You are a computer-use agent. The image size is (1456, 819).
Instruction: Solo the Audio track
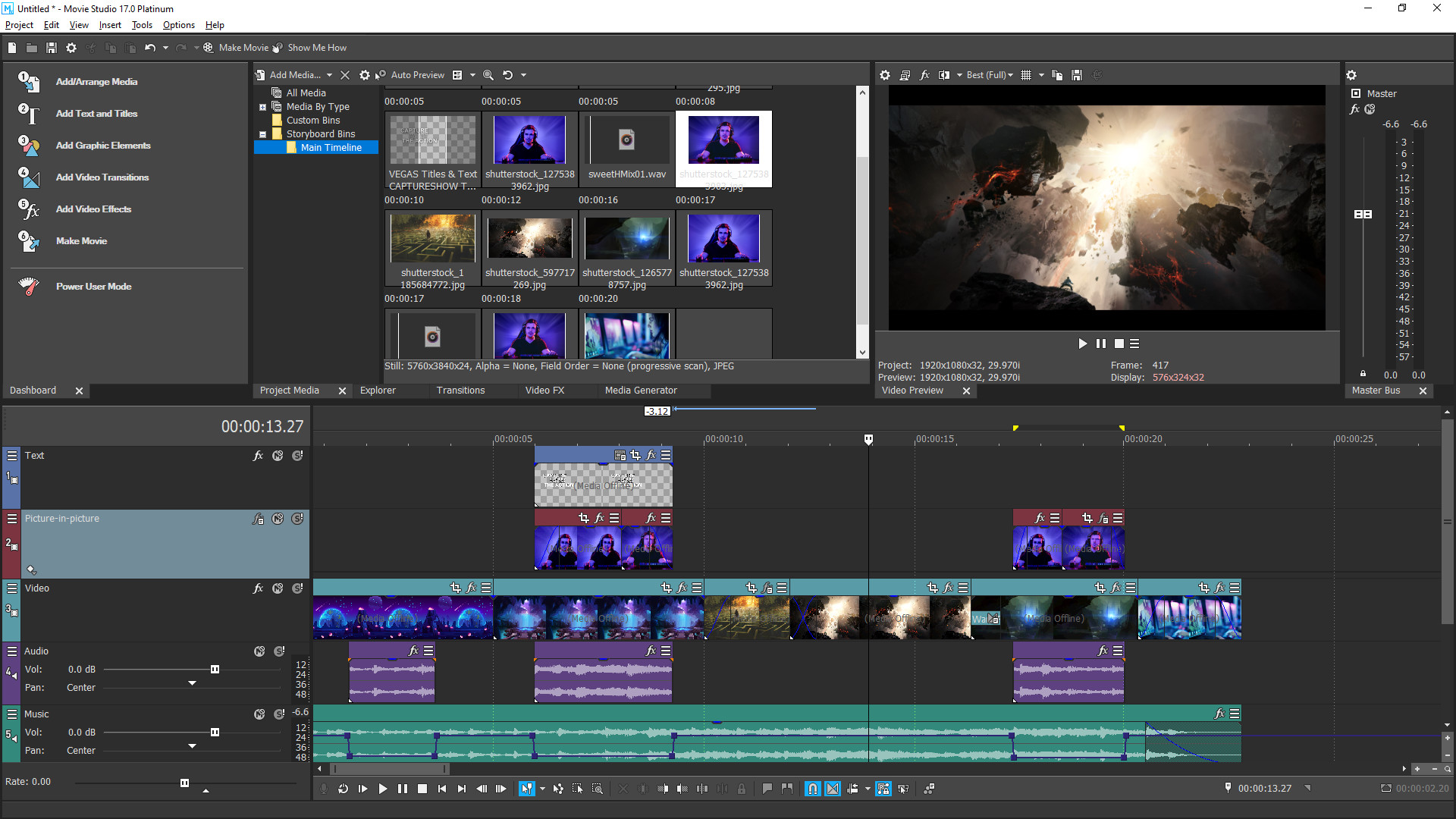[x=278, y=651]
